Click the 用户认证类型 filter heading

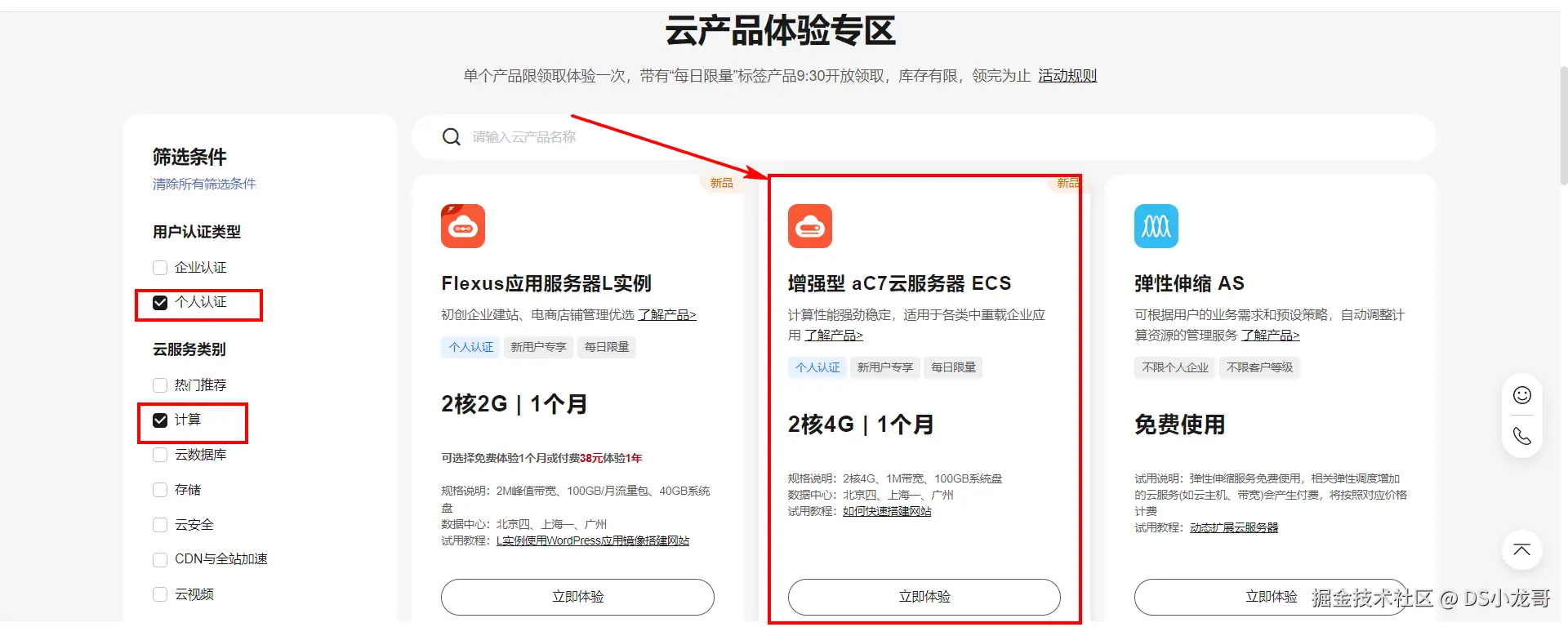point(197,233)
